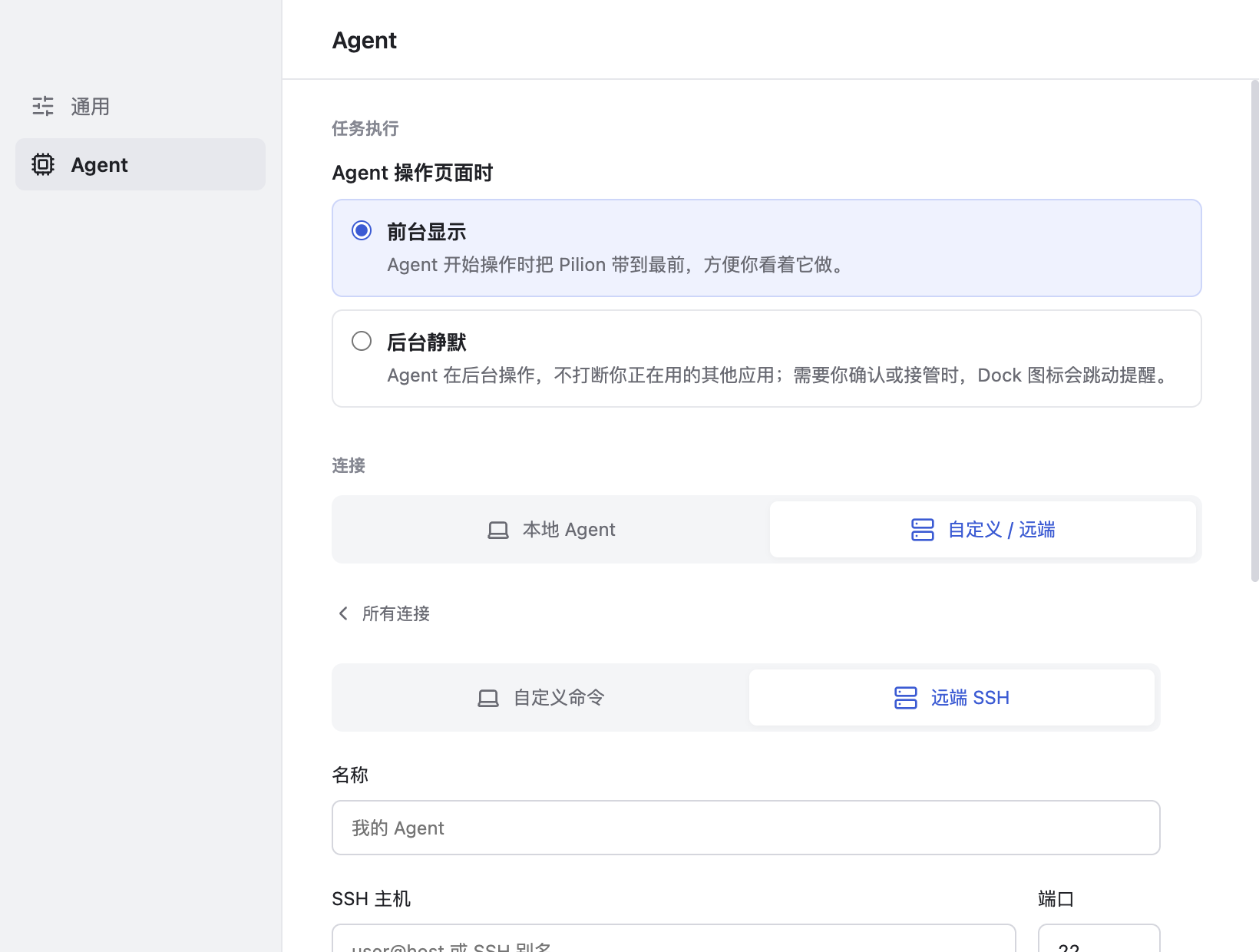Focus the 名称 input field
The width and height of the screenshot is (1259, 952).
point(746,828)
